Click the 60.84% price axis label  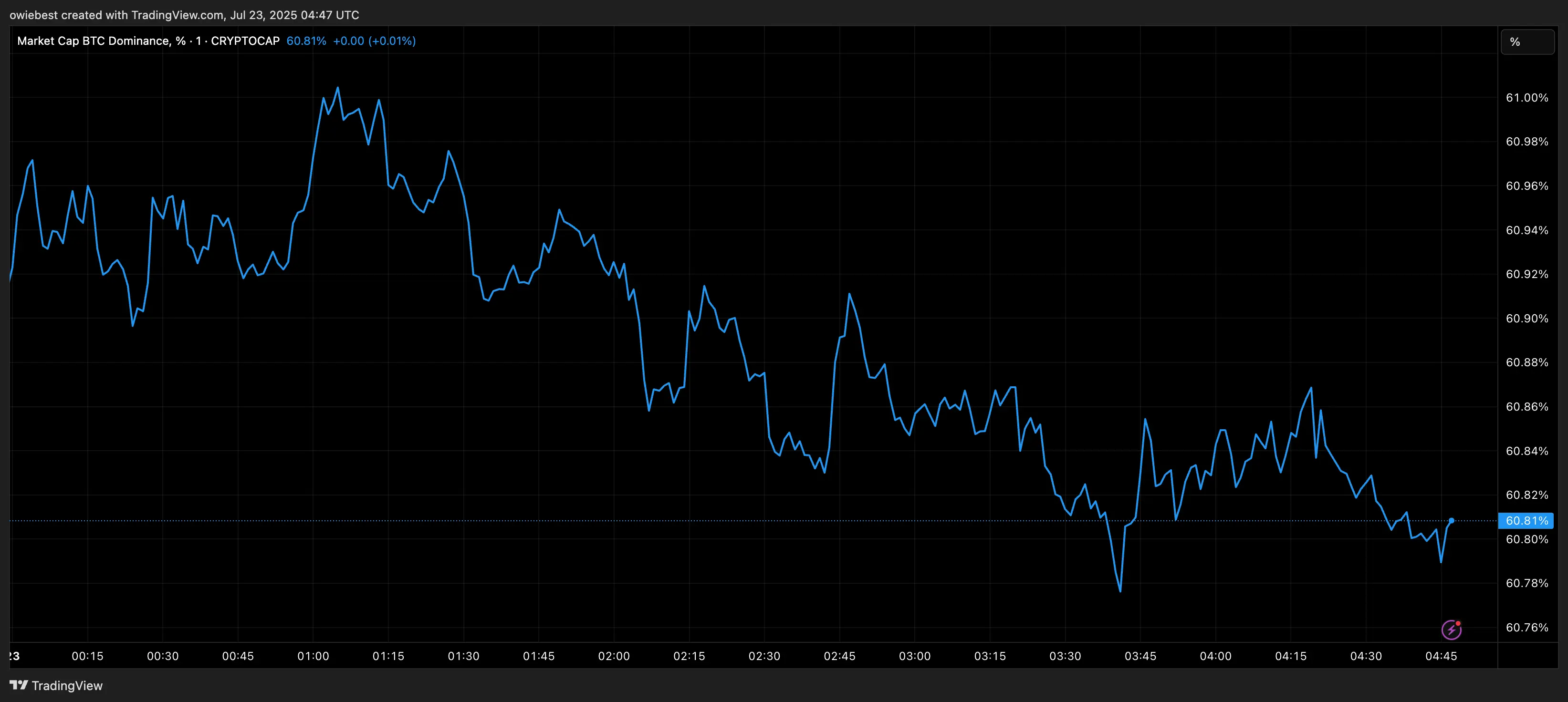1526,451
